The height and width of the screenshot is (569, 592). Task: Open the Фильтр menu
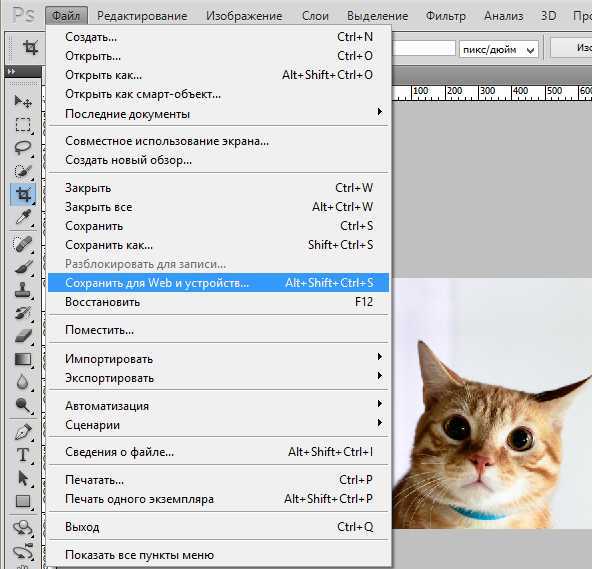tap(446, 16)
